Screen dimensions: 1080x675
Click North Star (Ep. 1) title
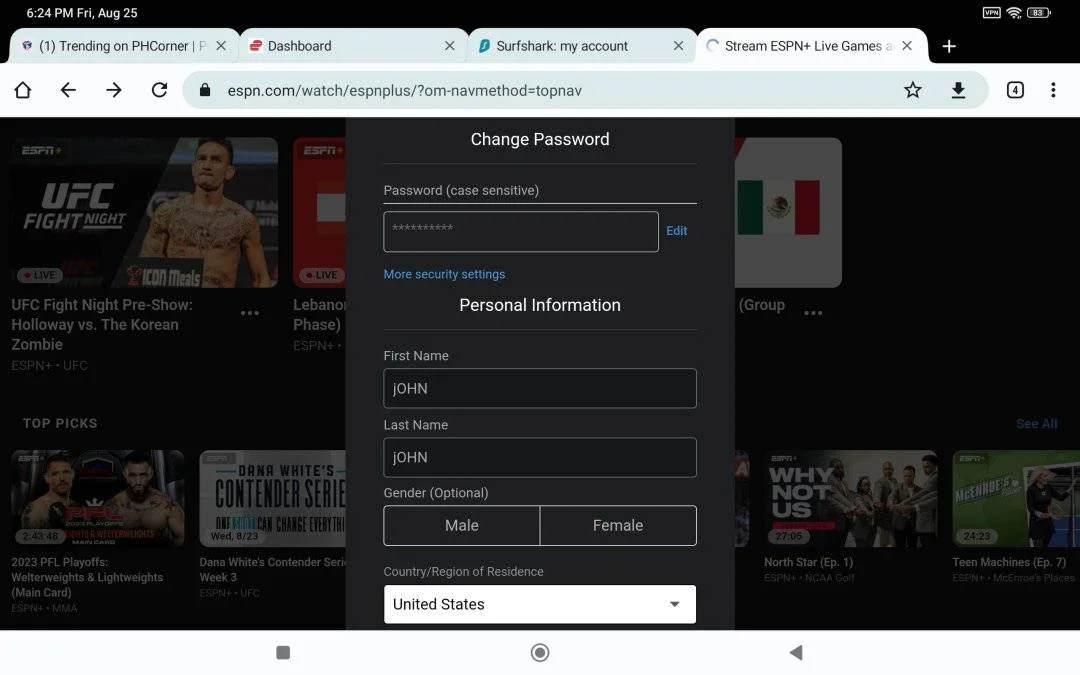pyautogui.click(x=809, y=562)
